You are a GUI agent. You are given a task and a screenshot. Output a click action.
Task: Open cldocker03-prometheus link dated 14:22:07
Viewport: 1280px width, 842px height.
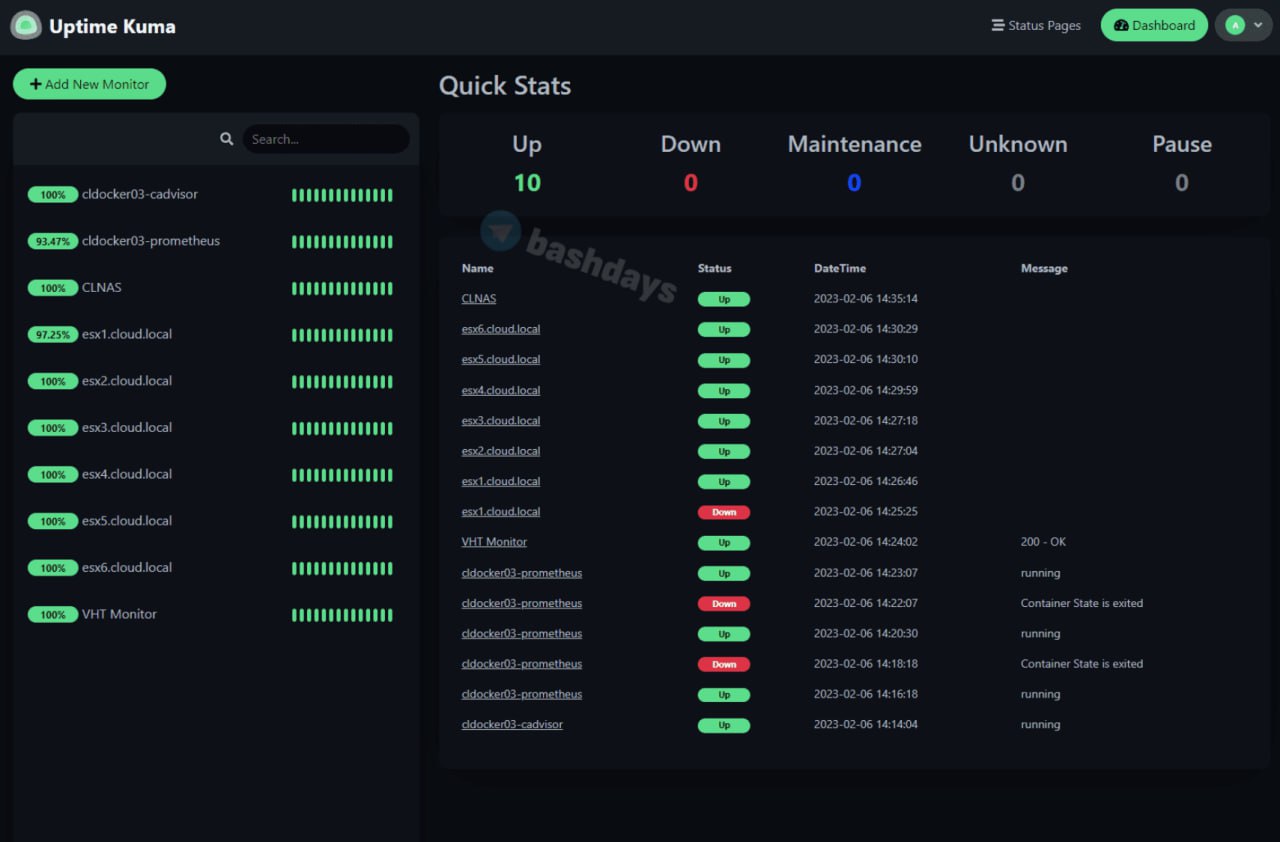pyautogui.click(x=522, y=603)
